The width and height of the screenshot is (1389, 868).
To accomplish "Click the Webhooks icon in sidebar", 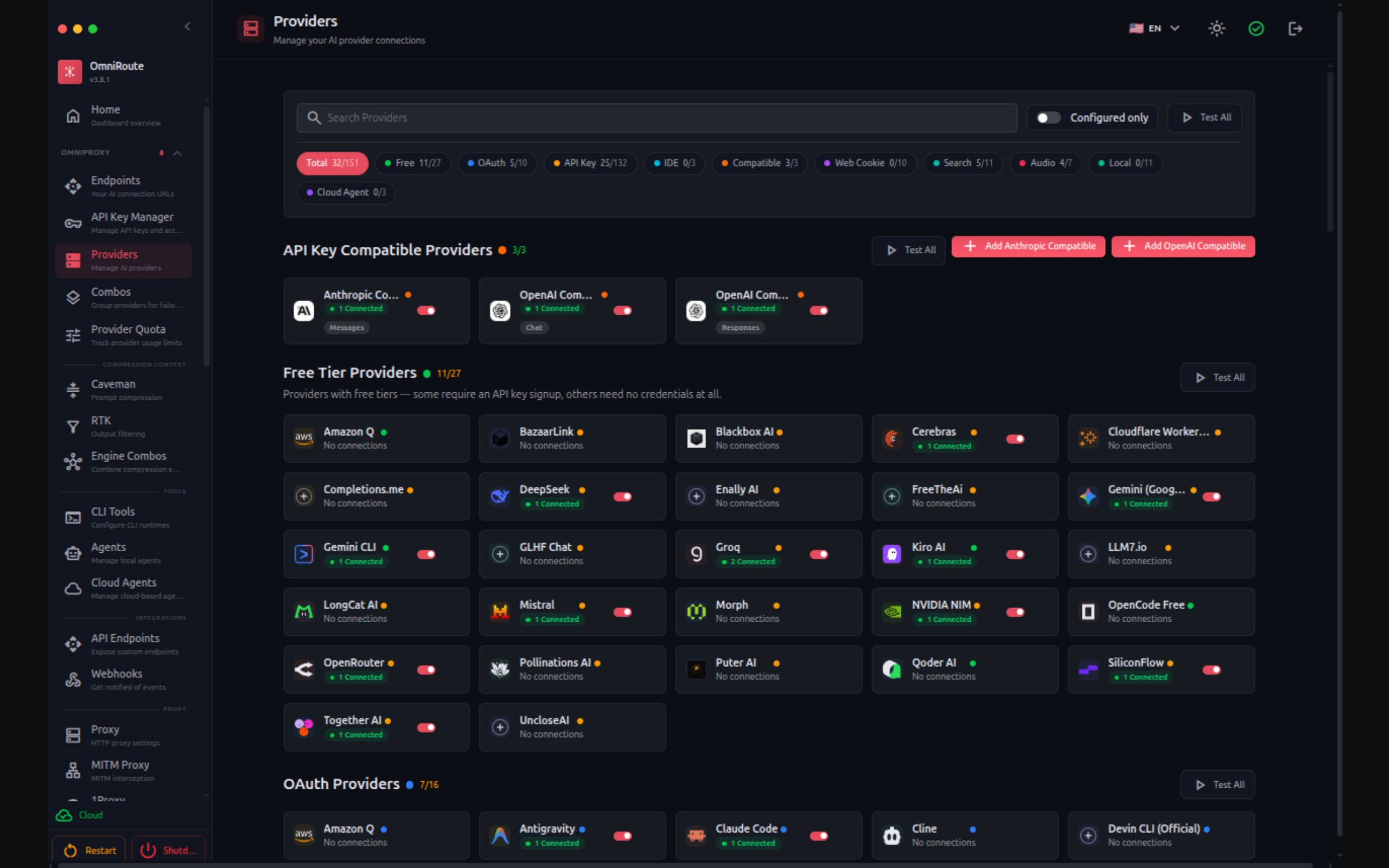I will click(73, 680).
